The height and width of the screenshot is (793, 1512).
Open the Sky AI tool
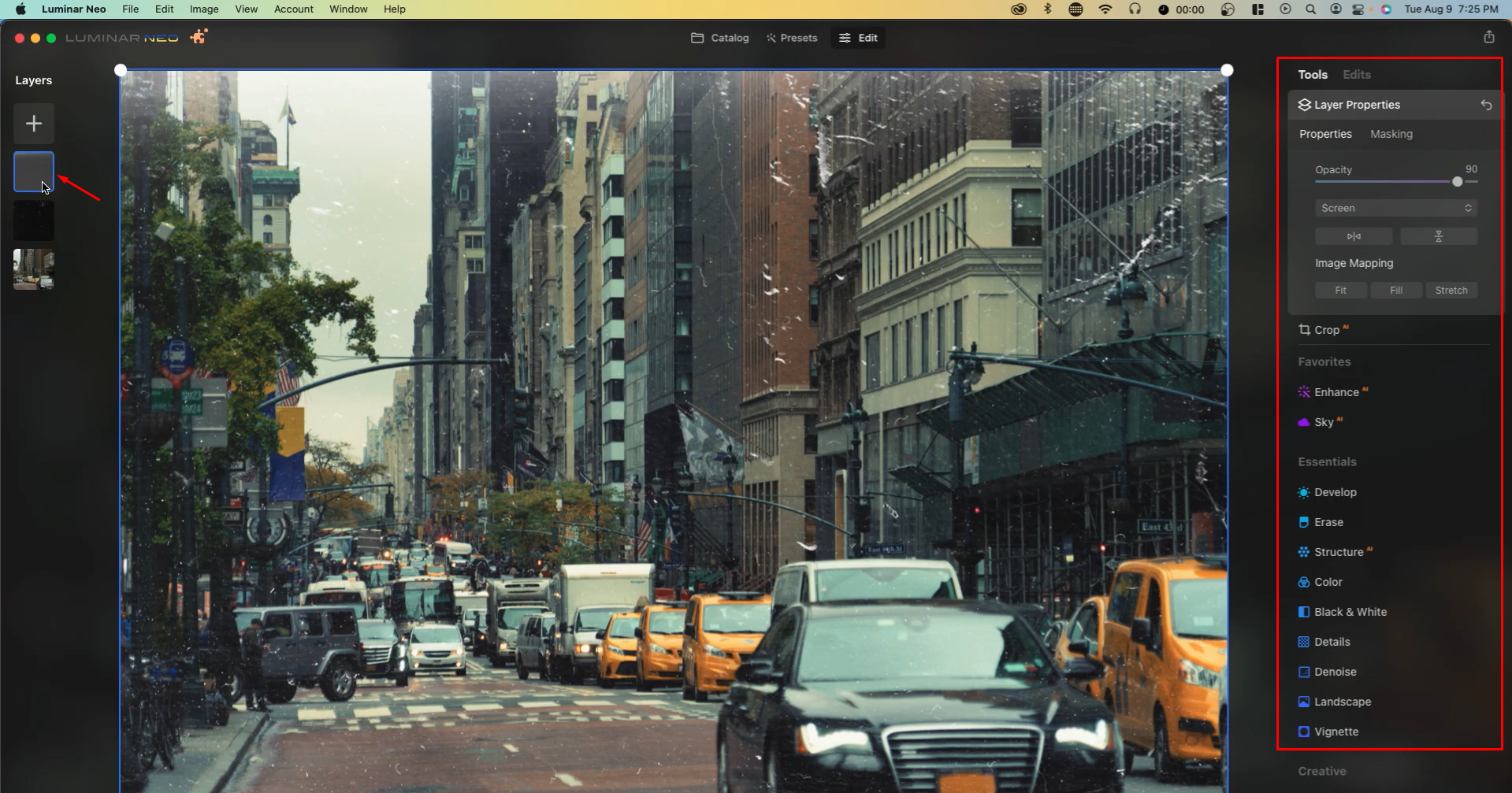pyautogui.click(x=1321, y=422)
